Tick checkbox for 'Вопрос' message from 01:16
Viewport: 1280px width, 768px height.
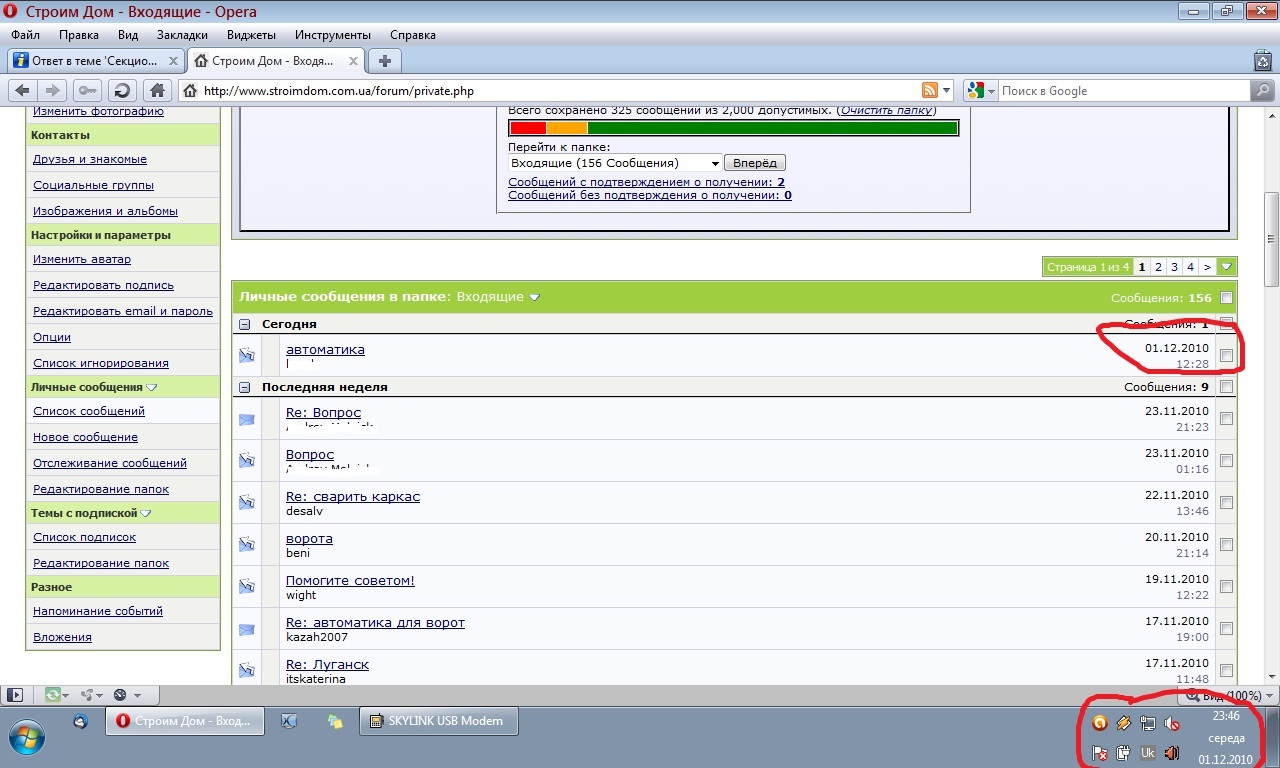(1227, 461)
